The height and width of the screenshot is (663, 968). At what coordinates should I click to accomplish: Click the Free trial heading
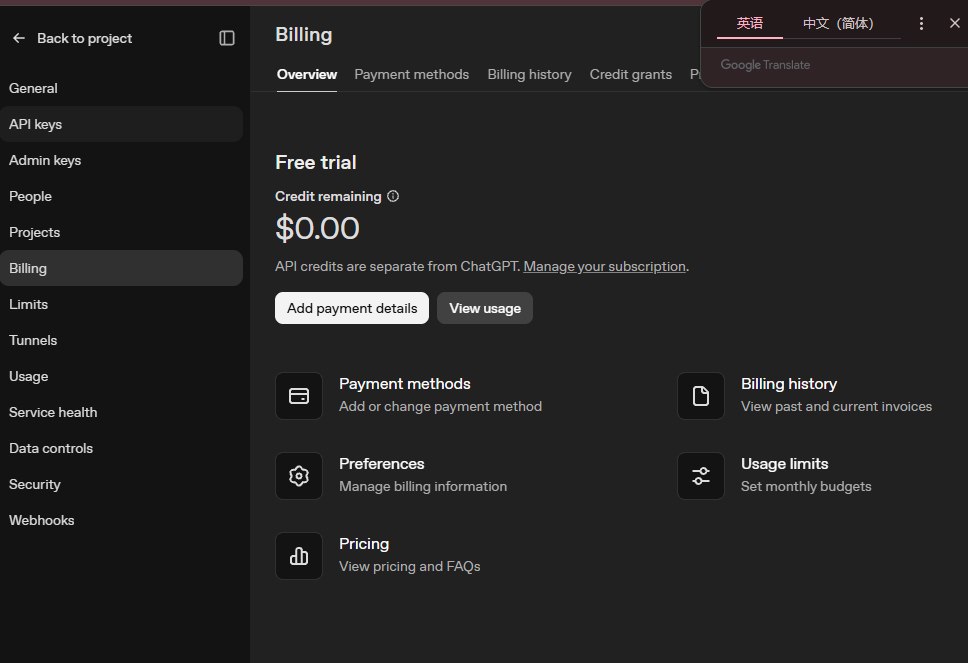click(x=315, y=162)
